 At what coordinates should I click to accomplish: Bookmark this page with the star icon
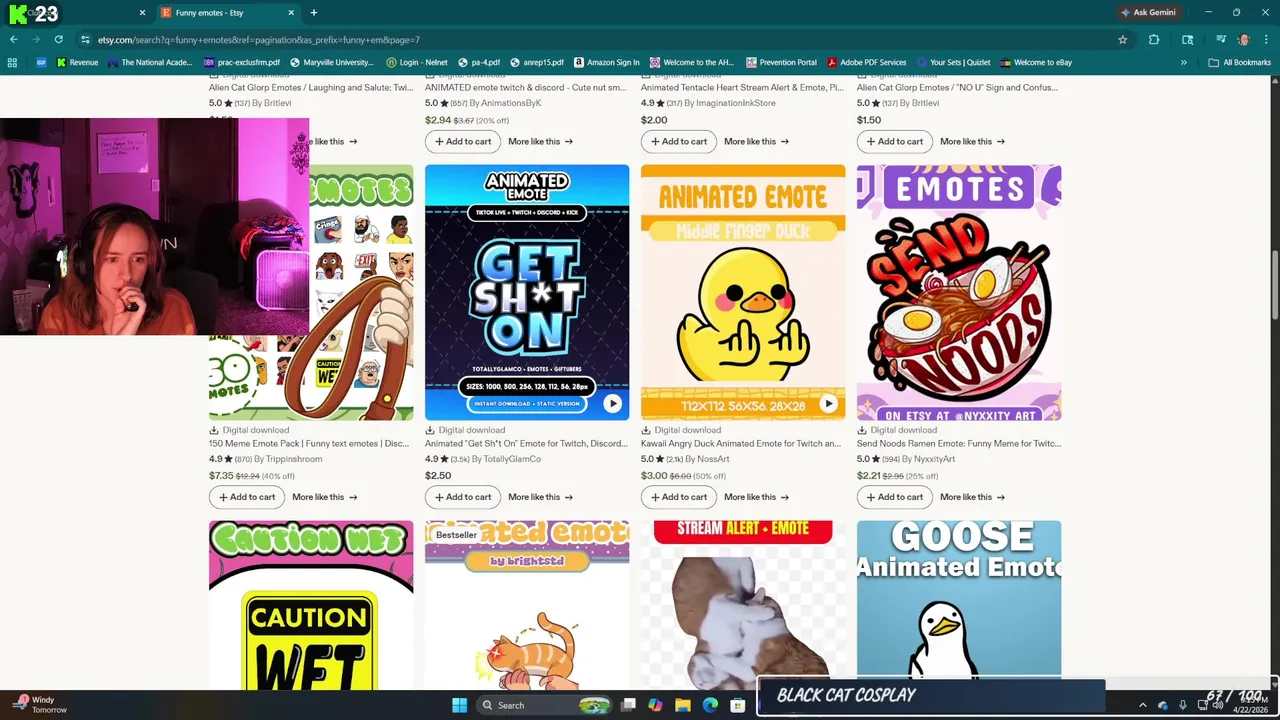click(x=1123, y=40)
